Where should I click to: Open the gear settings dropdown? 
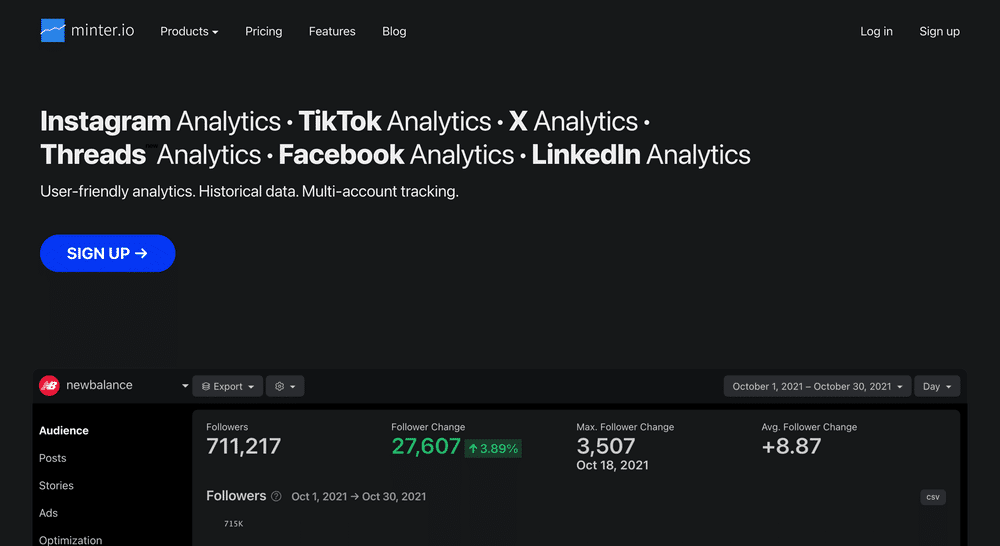[x=285, y=387]
